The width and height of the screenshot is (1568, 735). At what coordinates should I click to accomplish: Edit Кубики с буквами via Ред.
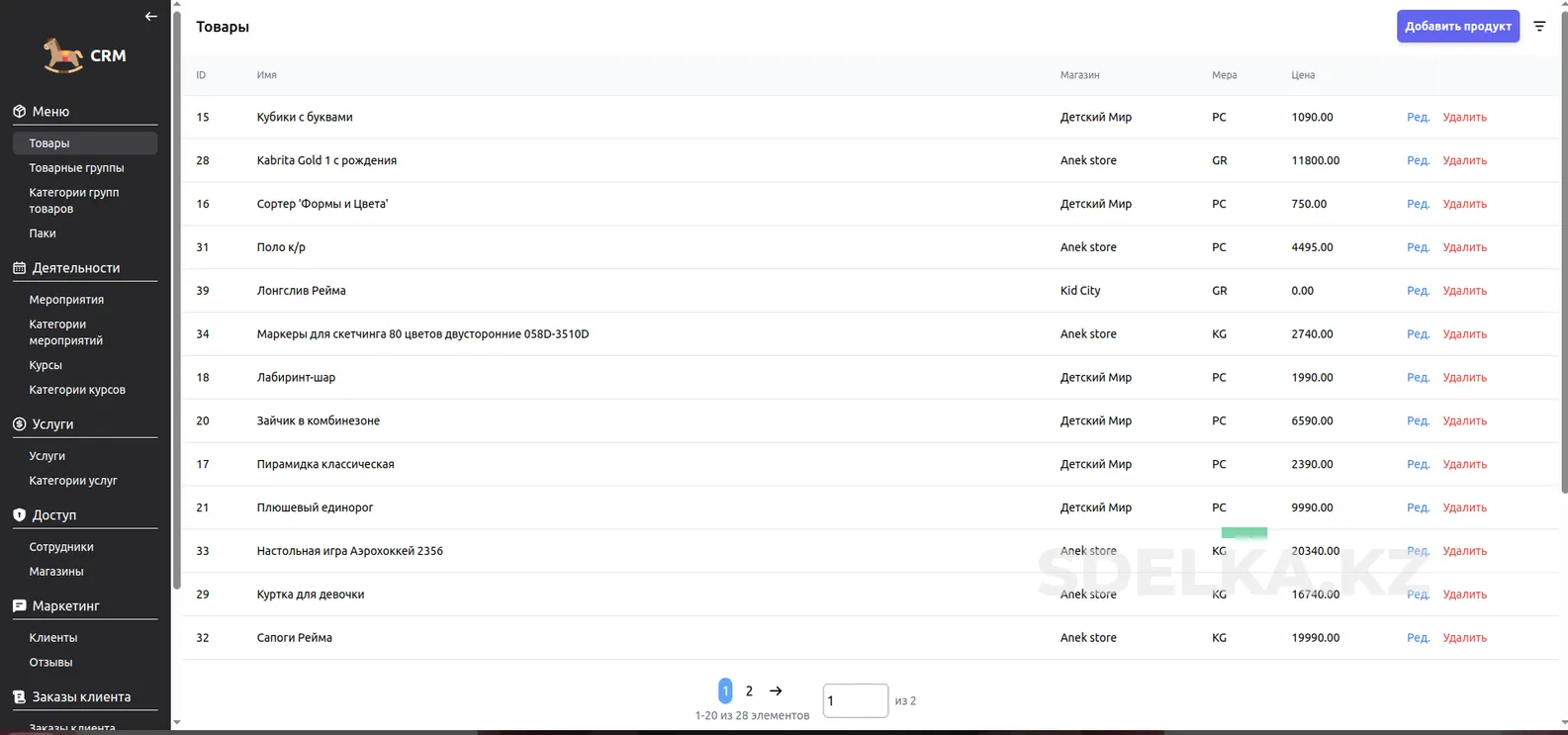click(1418, 117)
